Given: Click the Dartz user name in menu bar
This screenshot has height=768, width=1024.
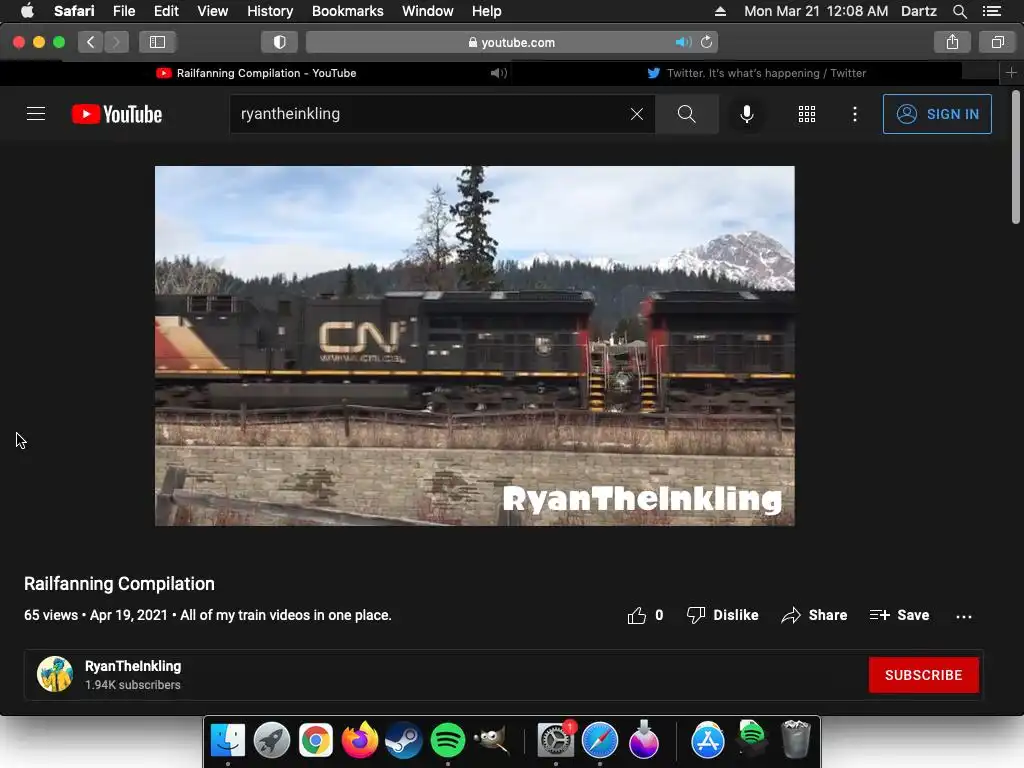Looking at the screenshot, I should tap(918, 11).
